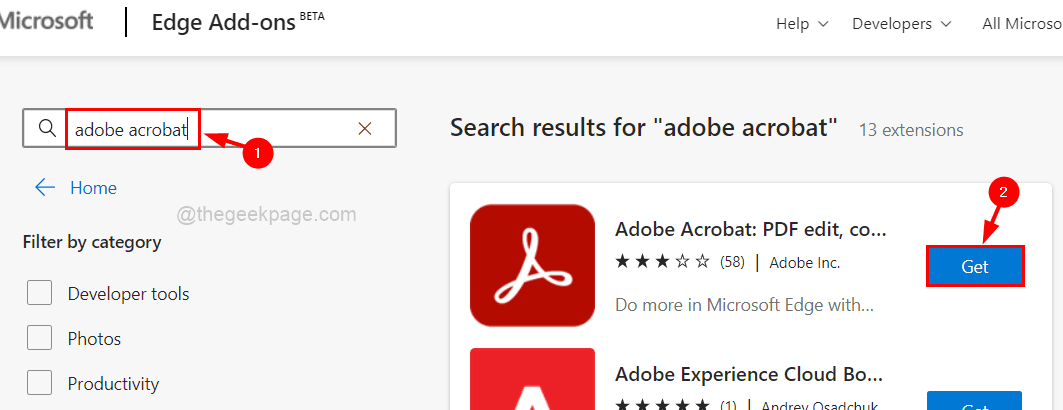Enable the Productivity category filter
Screen dimensions: 1063x410
pyautogui.click(x=40, y=384)
